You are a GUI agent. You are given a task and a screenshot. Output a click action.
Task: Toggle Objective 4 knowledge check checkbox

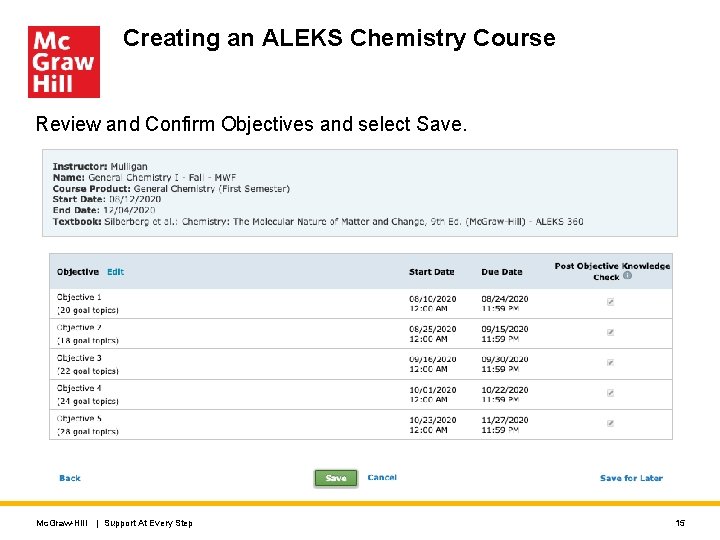click(610, 393)
